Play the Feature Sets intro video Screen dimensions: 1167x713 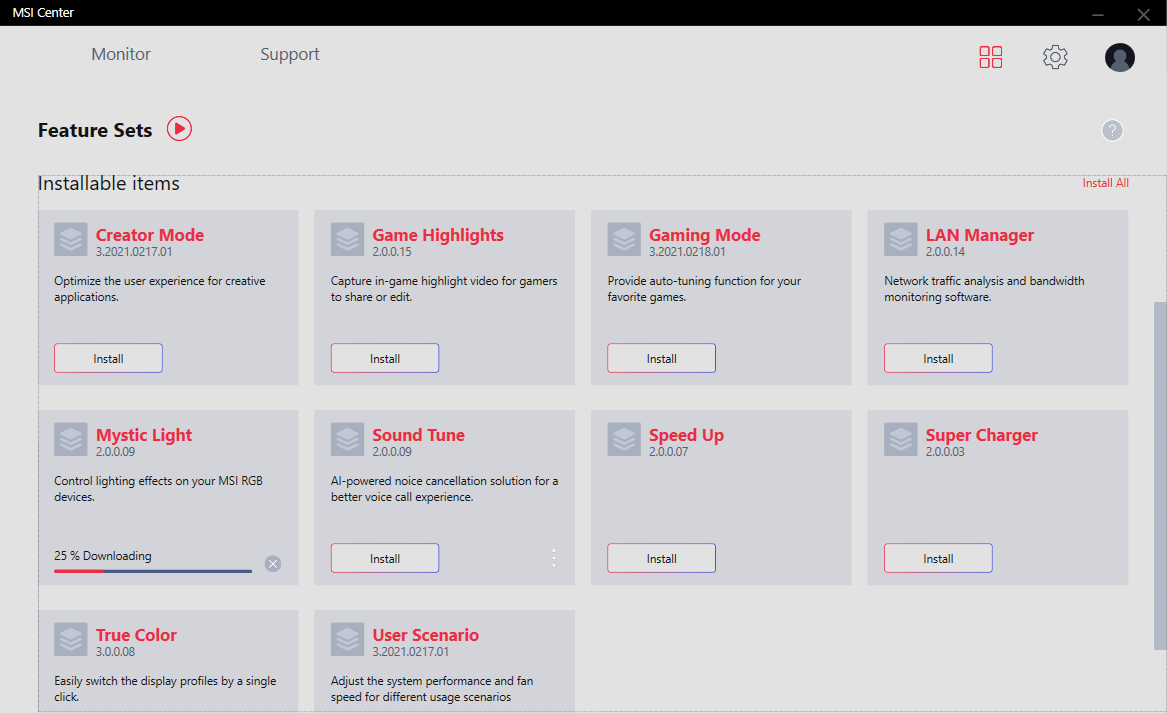pyautogui.click(x=179, y=129)
